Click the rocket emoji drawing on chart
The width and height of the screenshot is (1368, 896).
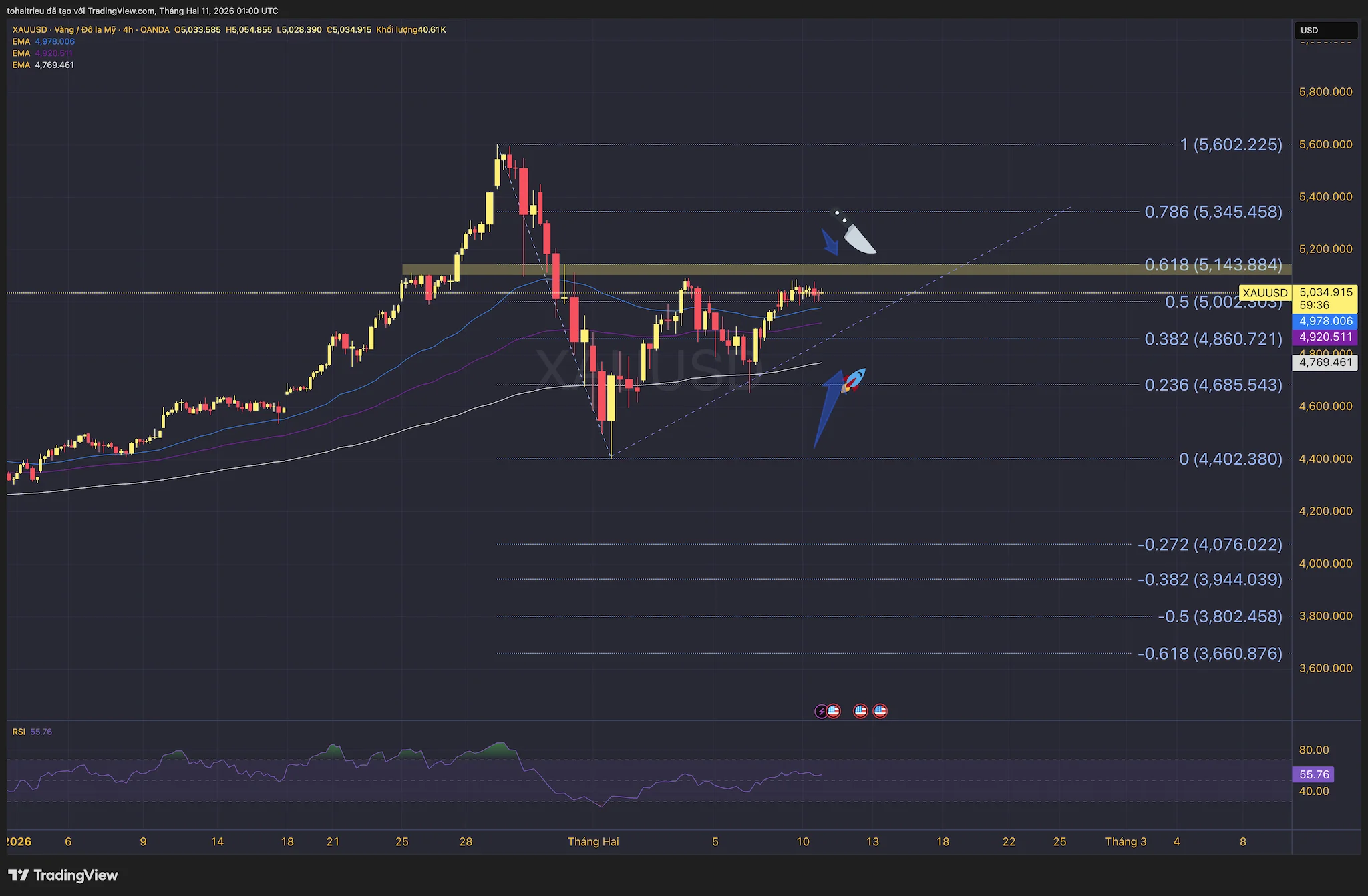coord(854,381)
